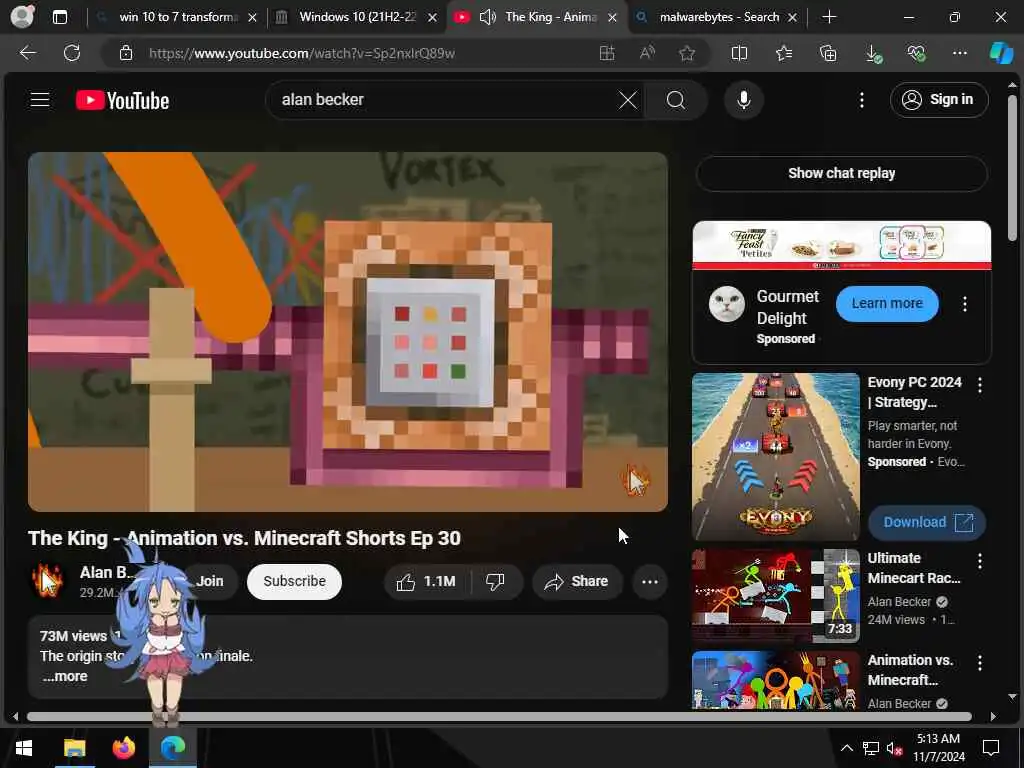This screenshot has width=1024, height=768.
Task: Open Edge Settings and more menu
Action: 959,54
